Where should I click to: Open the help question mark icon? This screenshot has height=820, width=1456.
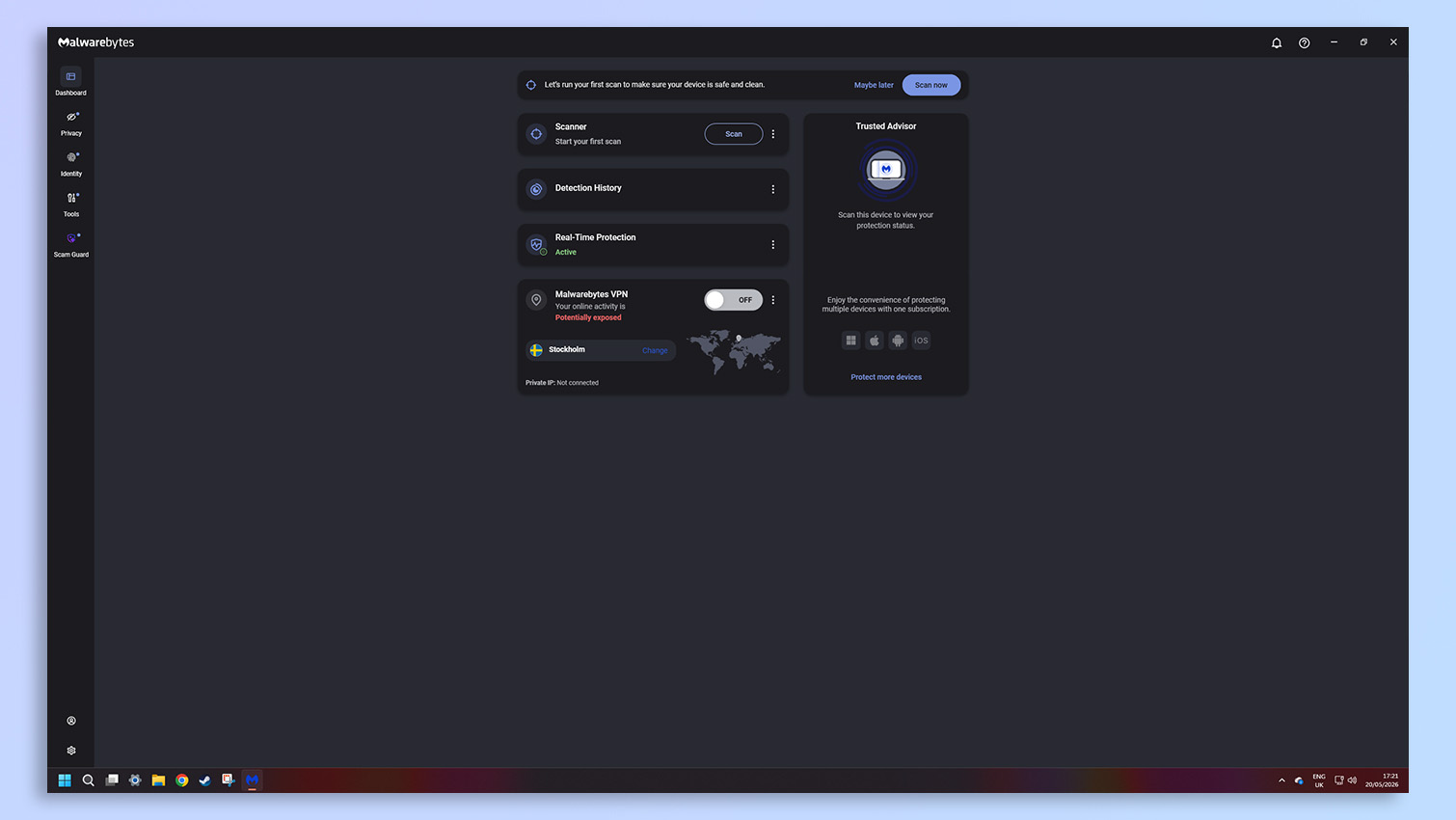point(1305,42)
